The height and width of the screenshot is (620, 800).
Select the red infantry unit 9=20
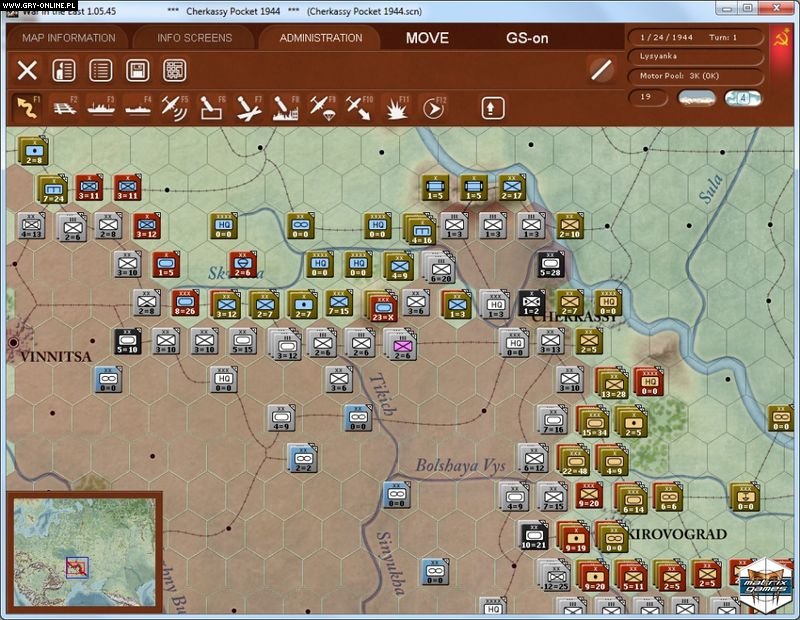click(589, 494)
